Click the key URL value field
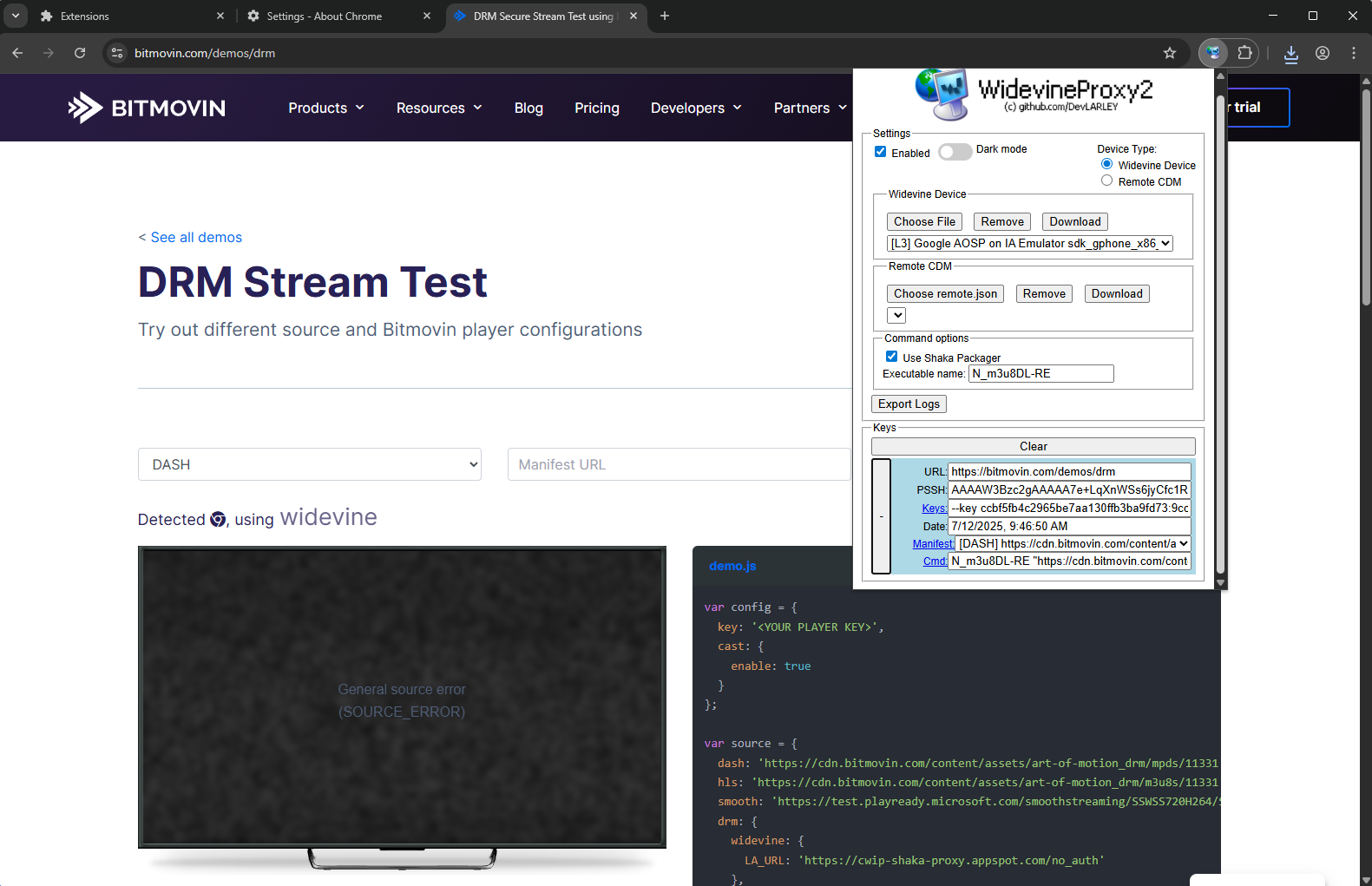Screen dimensions: 1372x886 point(1069,472)
